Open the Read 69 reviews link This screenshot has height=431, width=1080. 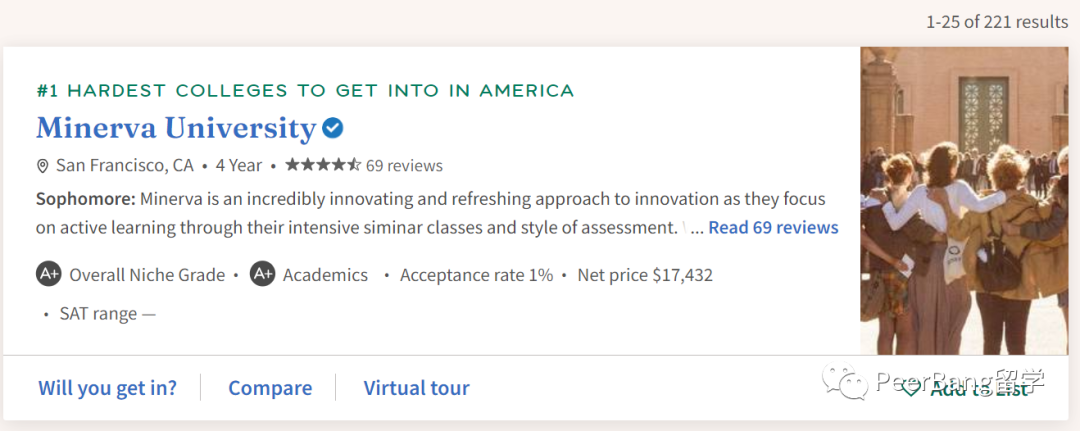pyautogui.click(x=773, y=227)
